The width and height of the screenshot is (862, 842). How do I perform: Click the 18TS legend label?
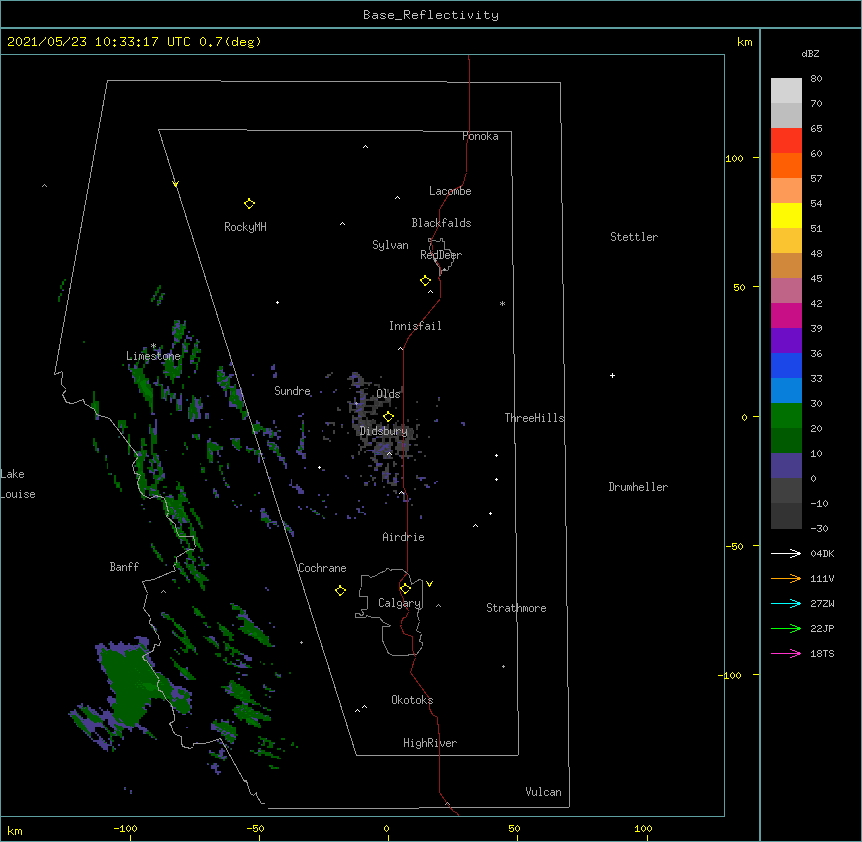[822, 653]
